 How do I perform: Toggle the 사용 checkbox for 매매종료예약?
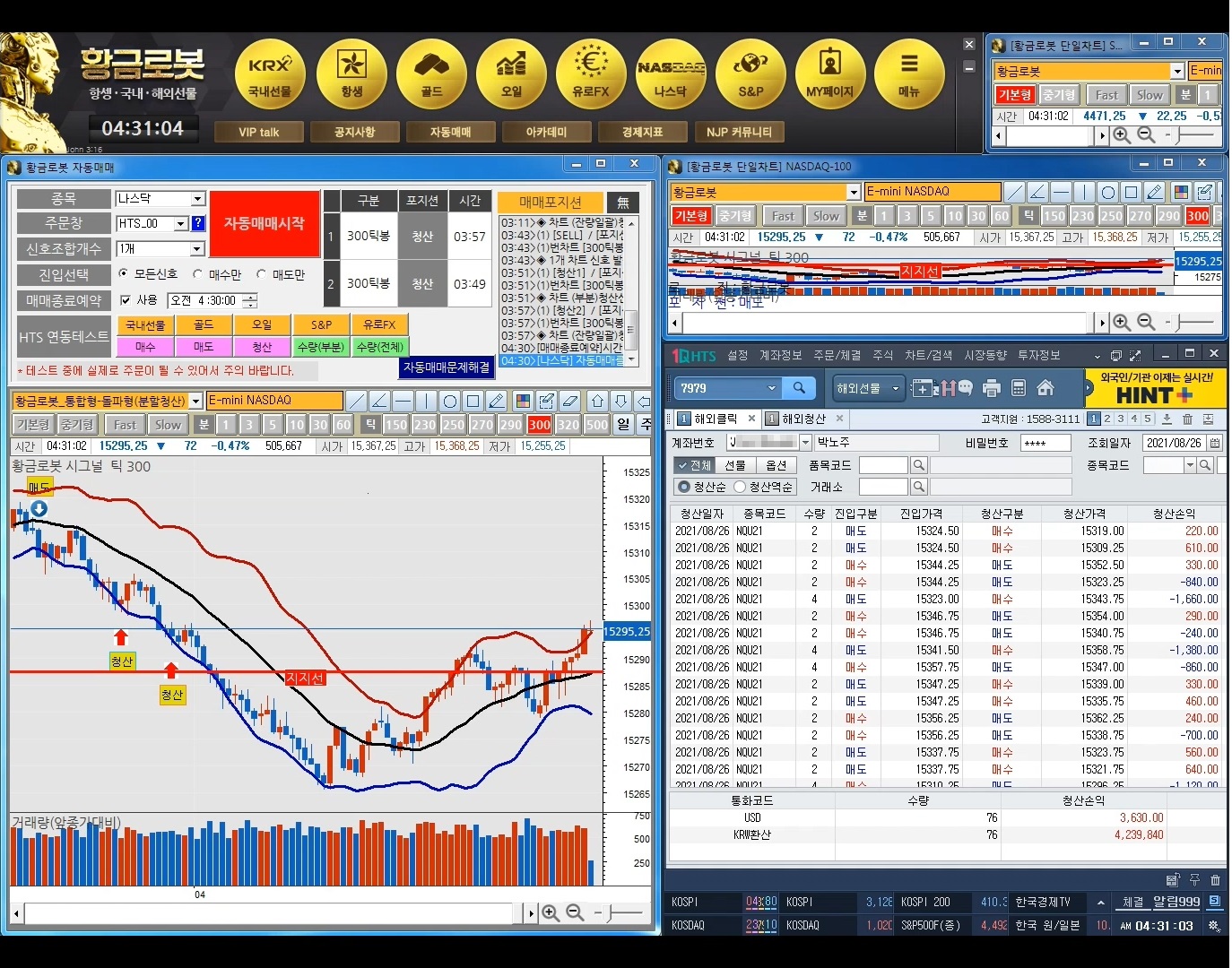126,300
